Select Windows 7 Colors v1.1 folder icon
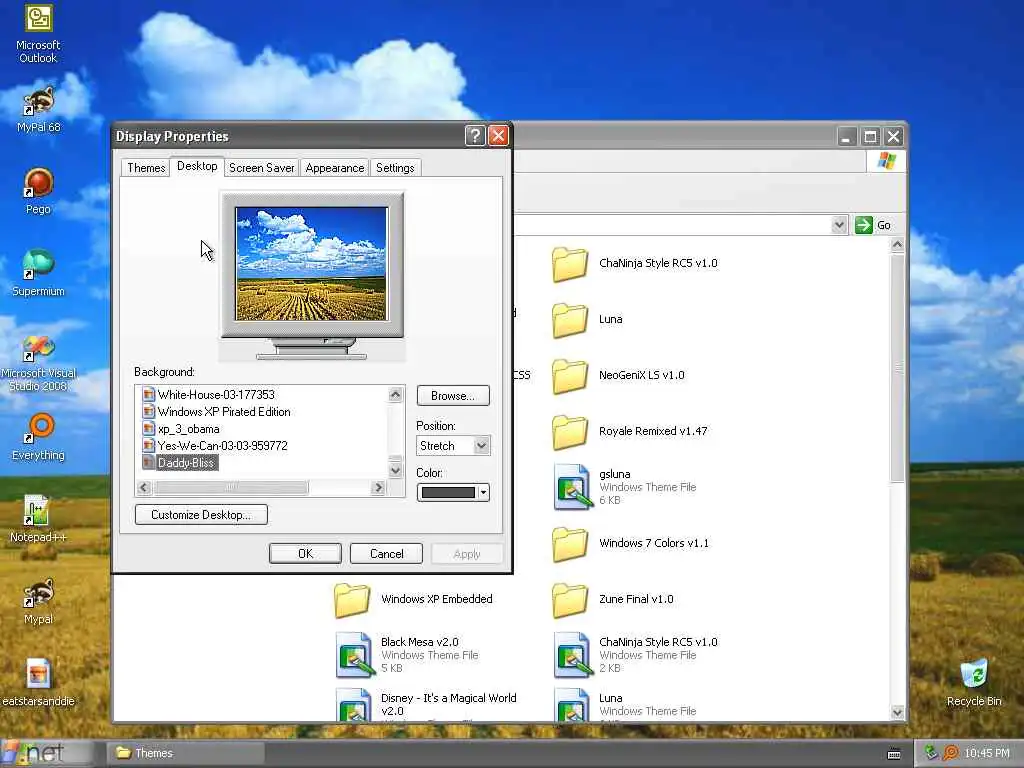 click(569, 544)
